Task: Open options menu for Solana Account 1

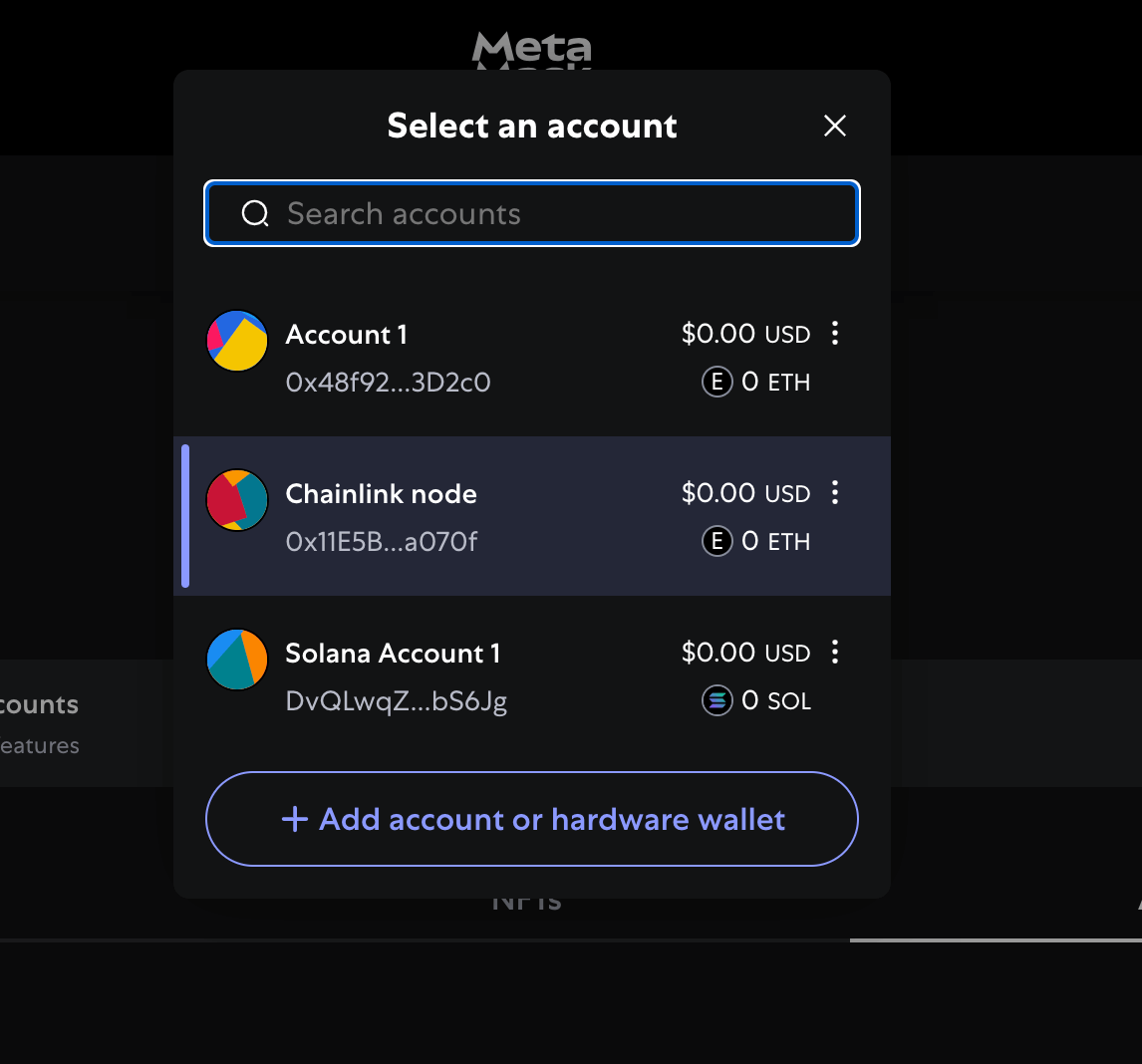Action: click(x=835, y=653)
